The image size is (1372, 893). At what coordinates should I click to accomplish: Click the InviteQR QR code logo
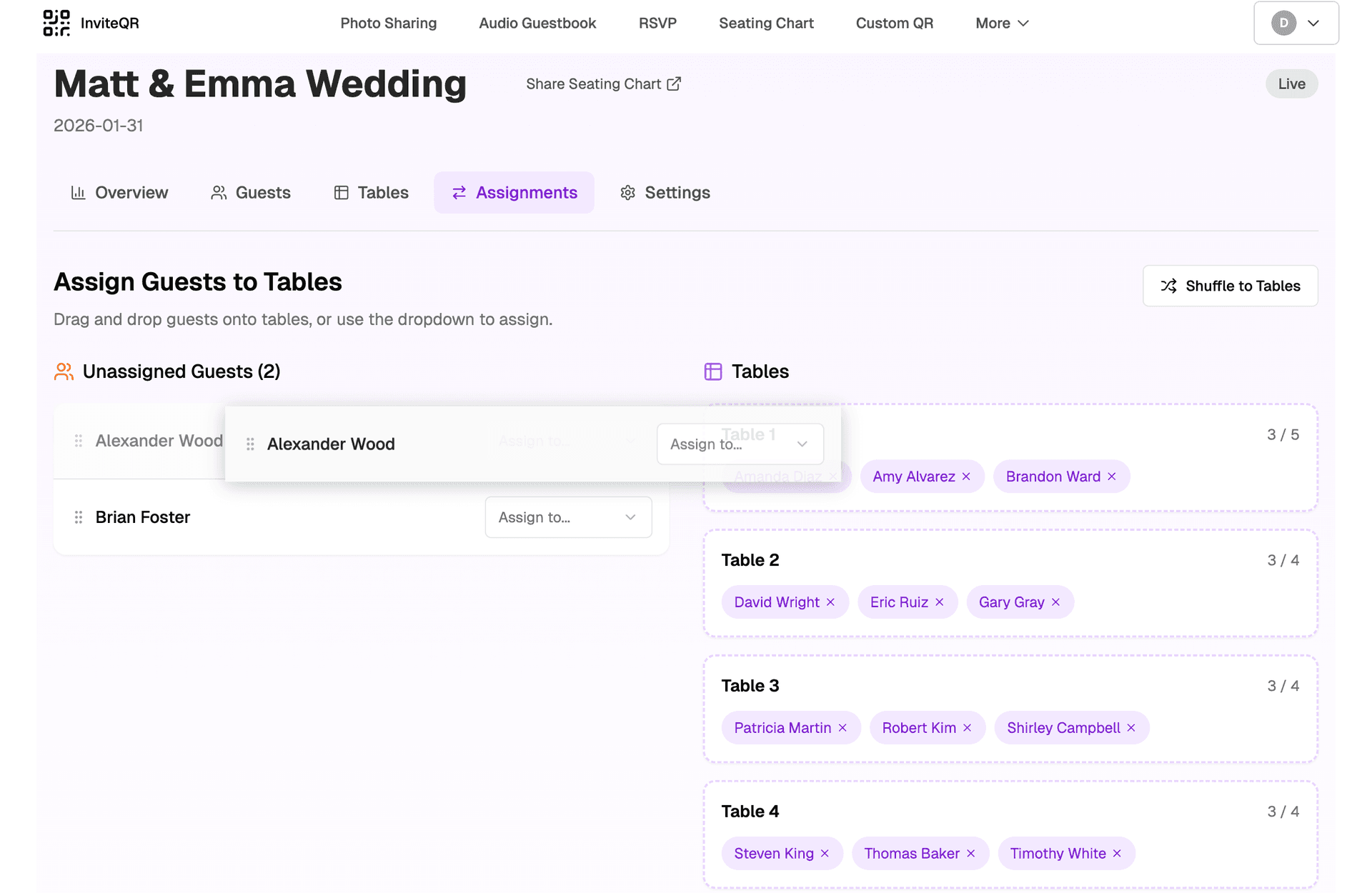[x=56, y=23]
